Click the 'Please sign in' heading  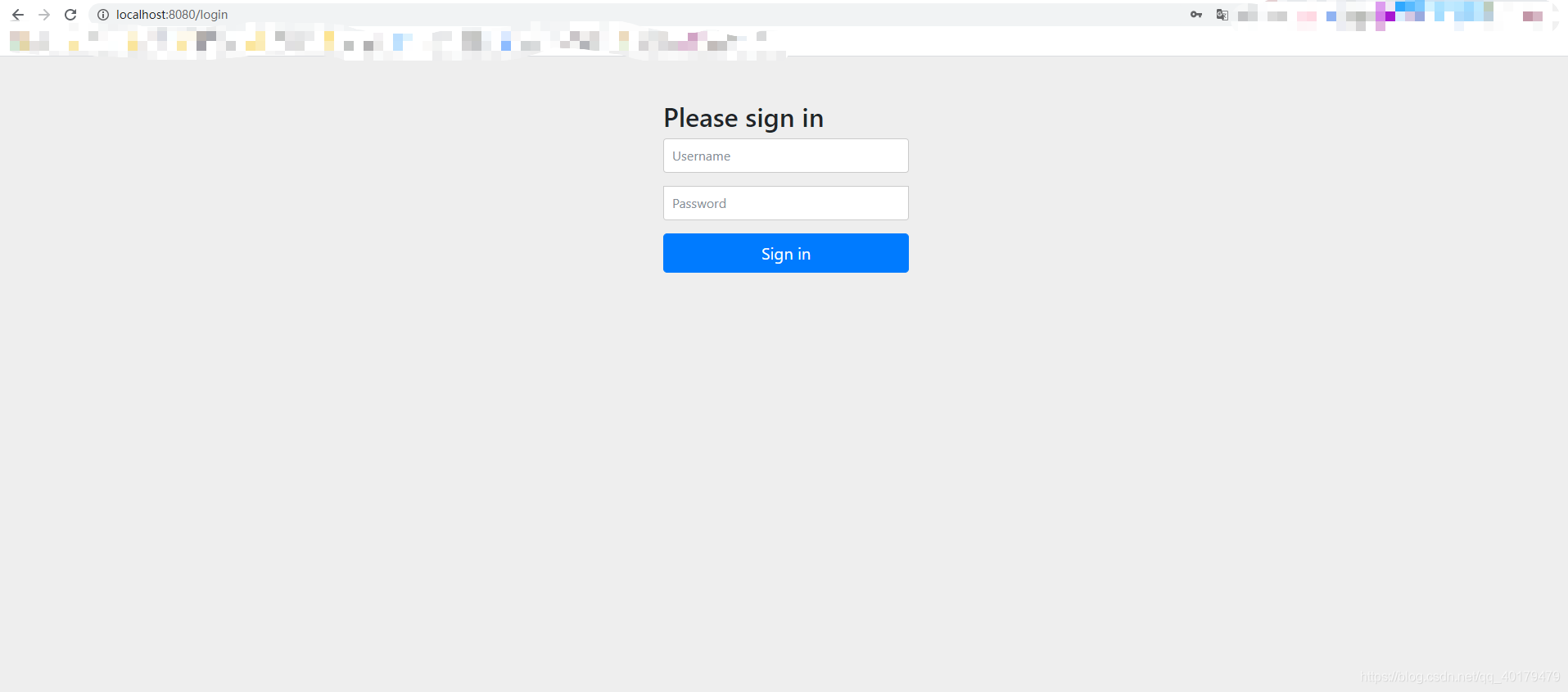coord(743,118)
